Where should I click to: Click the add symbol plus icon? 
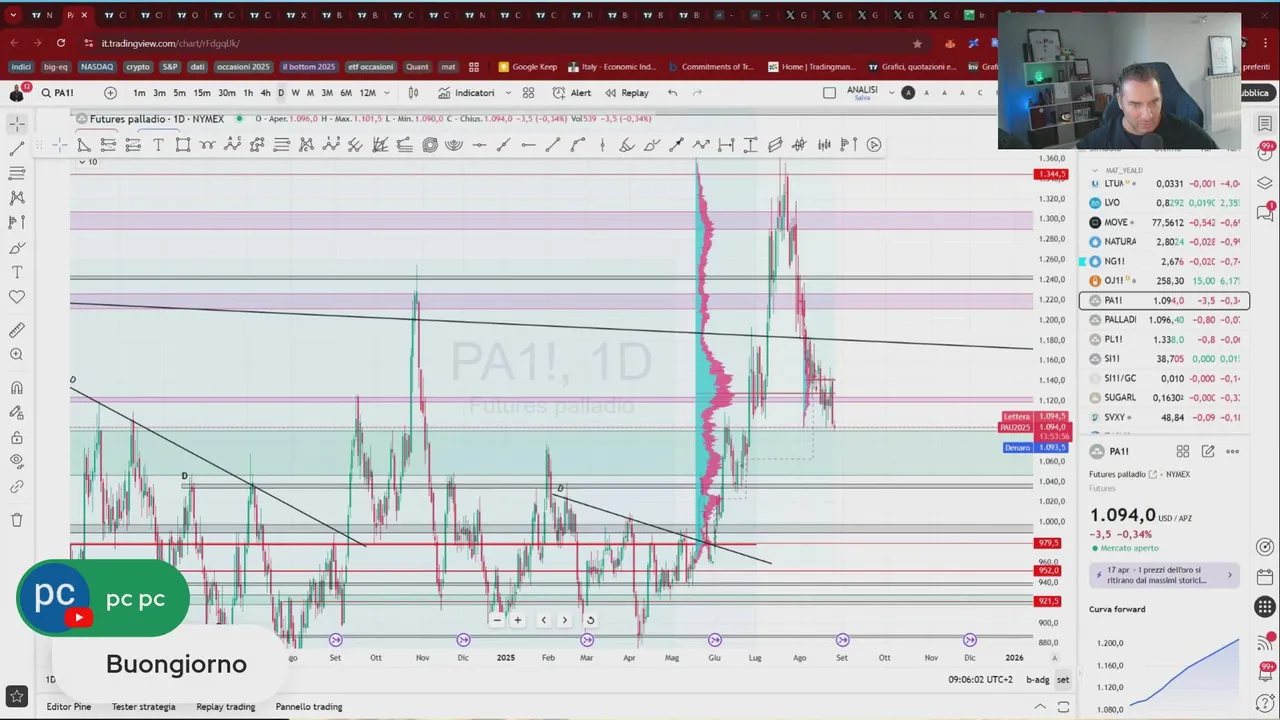pos(110,93)
